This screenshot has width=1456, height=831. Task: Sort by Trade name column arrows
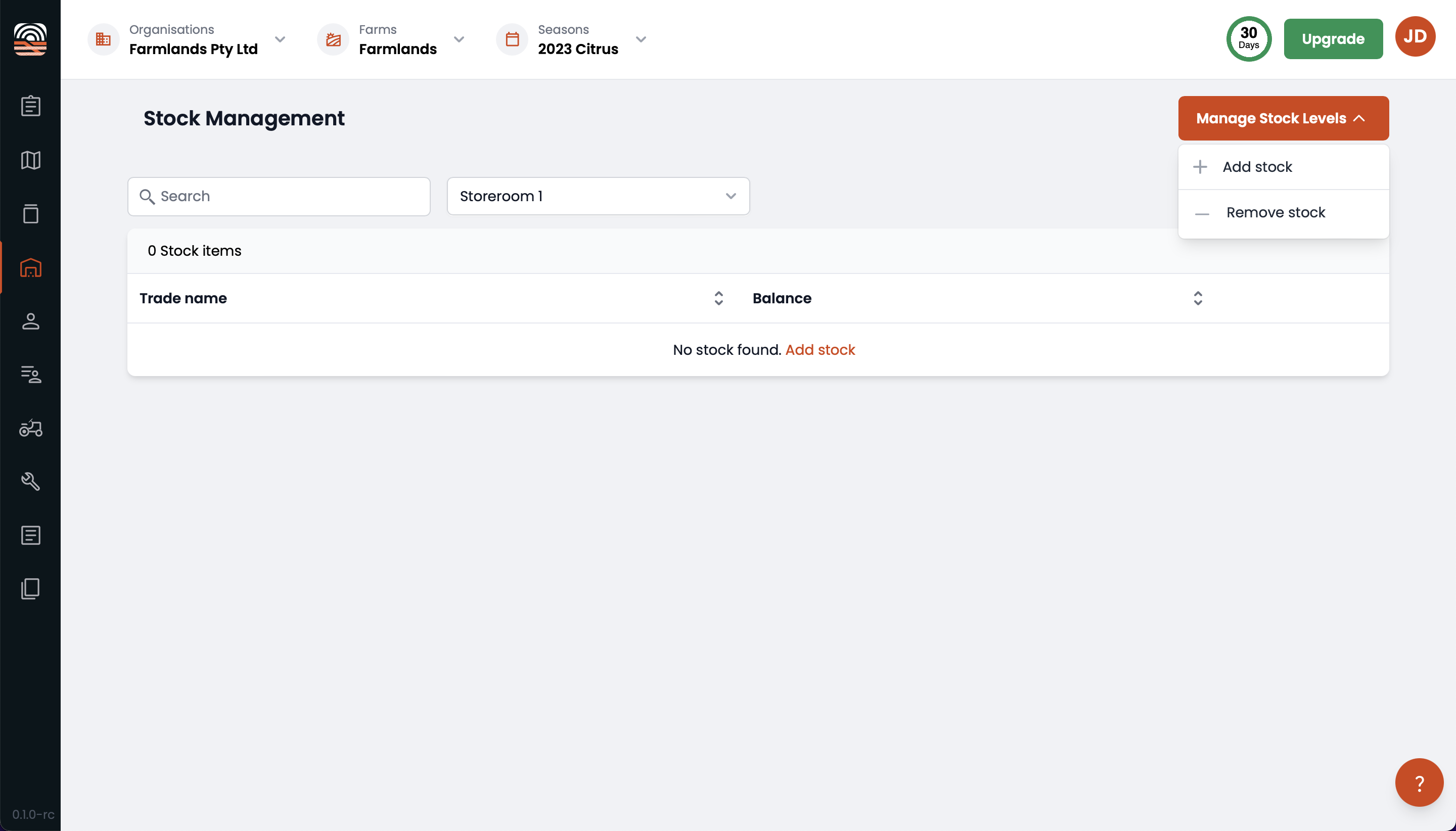point(718,299)
